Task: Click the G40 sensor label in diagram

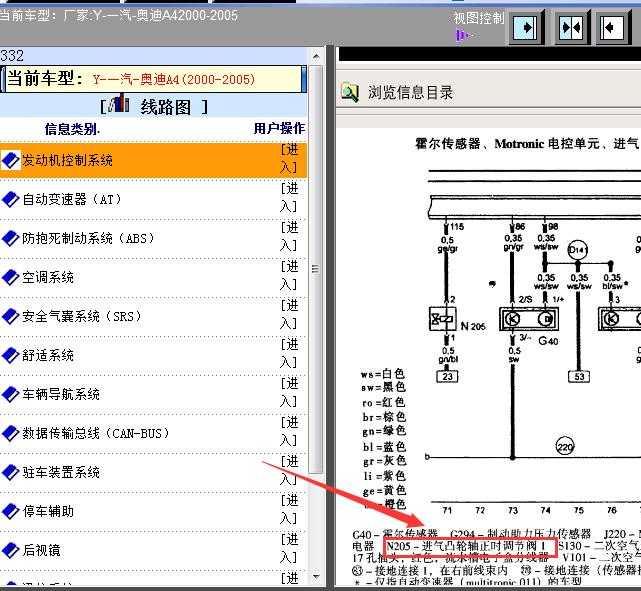Action: (x=548, y=341)
